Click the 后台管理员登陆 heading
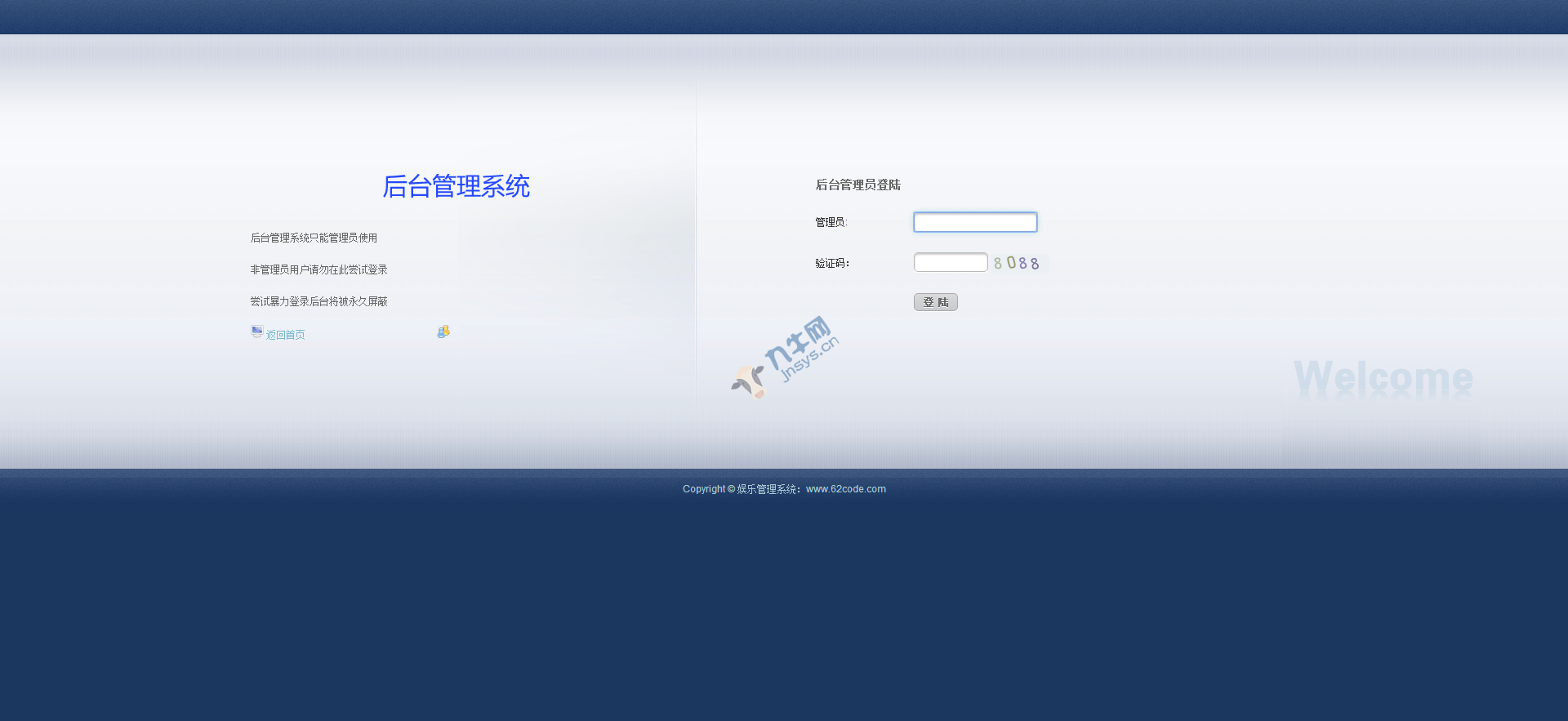 click(x=857, y=185)
